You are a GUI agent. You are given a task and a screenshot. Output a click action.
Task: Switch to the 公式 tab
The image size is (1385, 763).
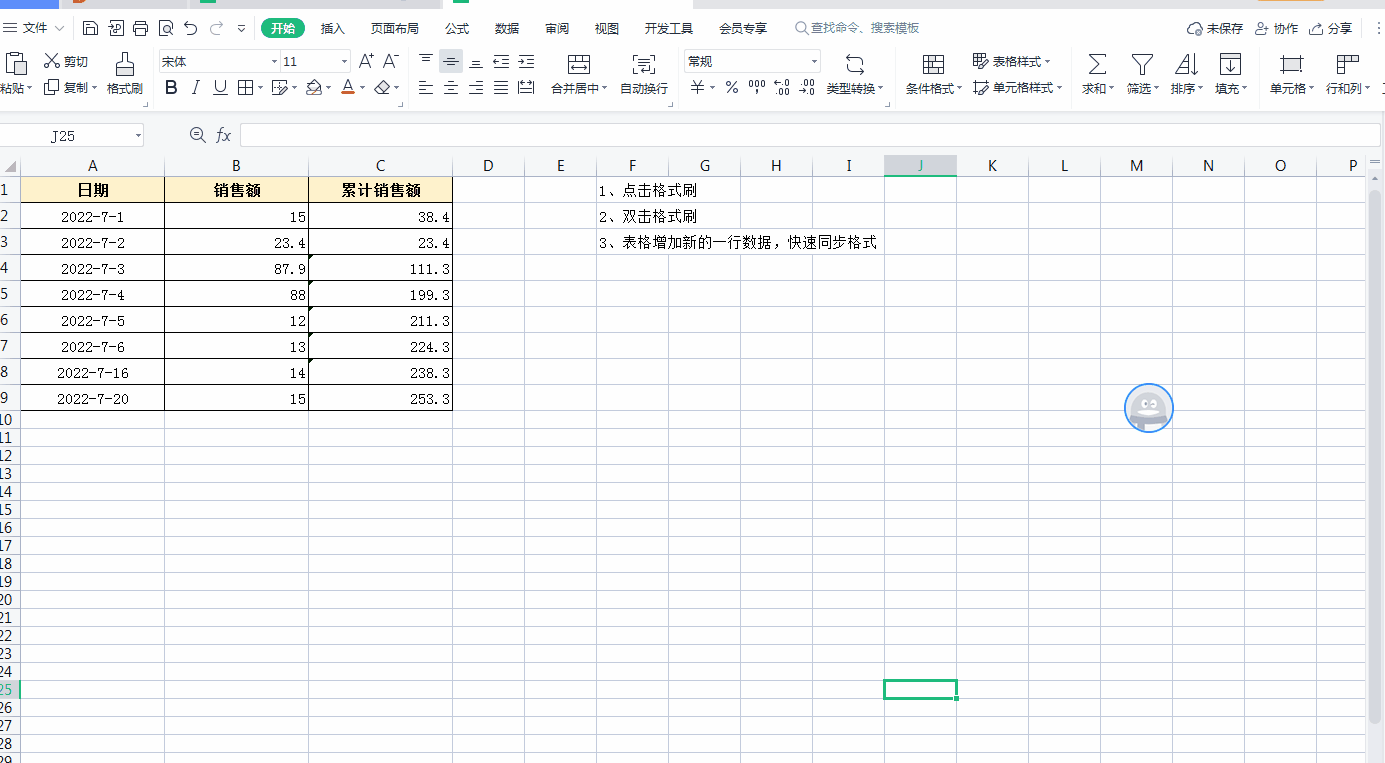(x=457, y=29)
